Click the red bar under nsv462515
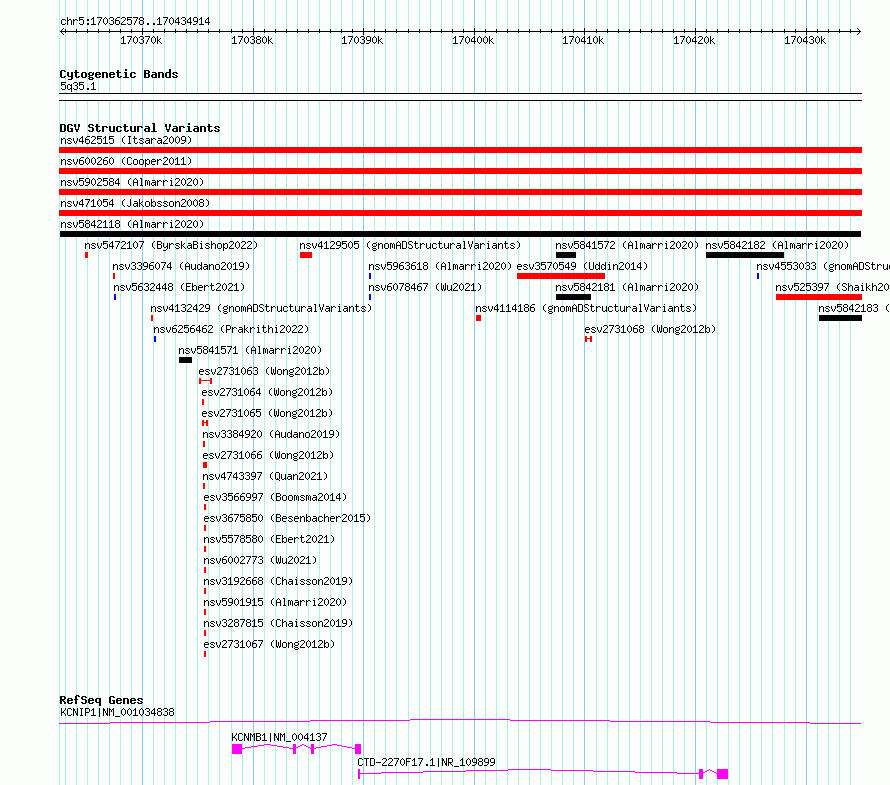Screen dimensions: 890x785 pyautogui.click(x=460, y=150)
